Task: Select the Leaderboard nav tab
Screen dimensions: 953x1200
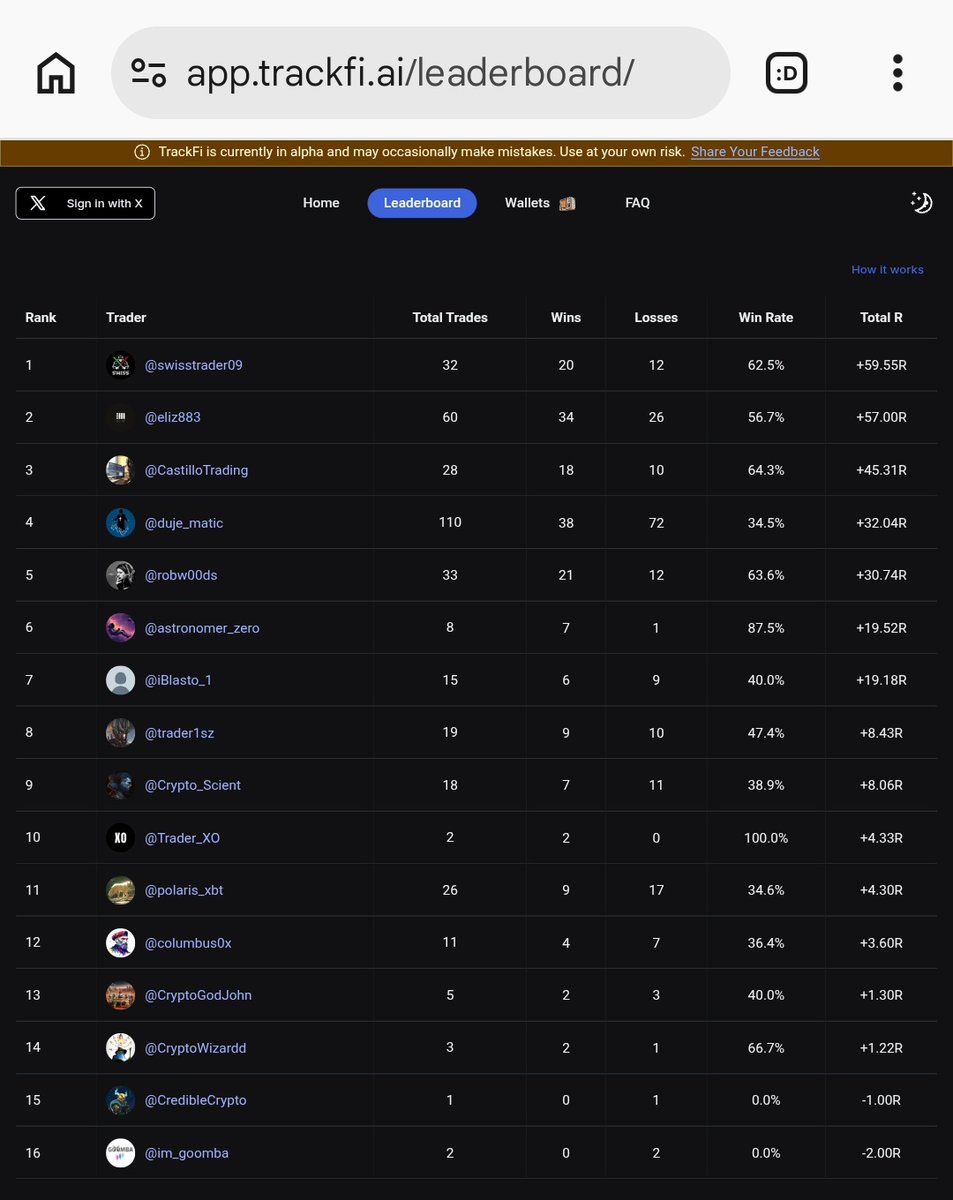Action: click(422, 203)
